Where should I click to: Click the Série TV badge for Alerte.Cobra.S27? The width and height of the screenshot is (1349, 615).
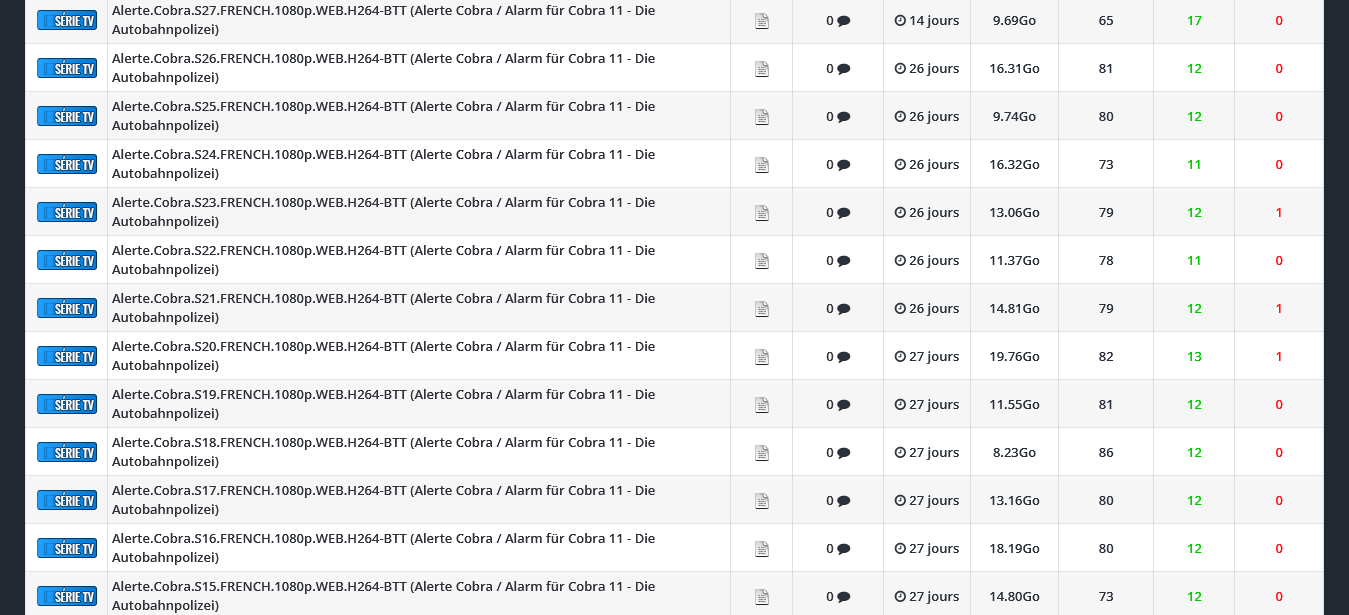[x=67, y=20]
